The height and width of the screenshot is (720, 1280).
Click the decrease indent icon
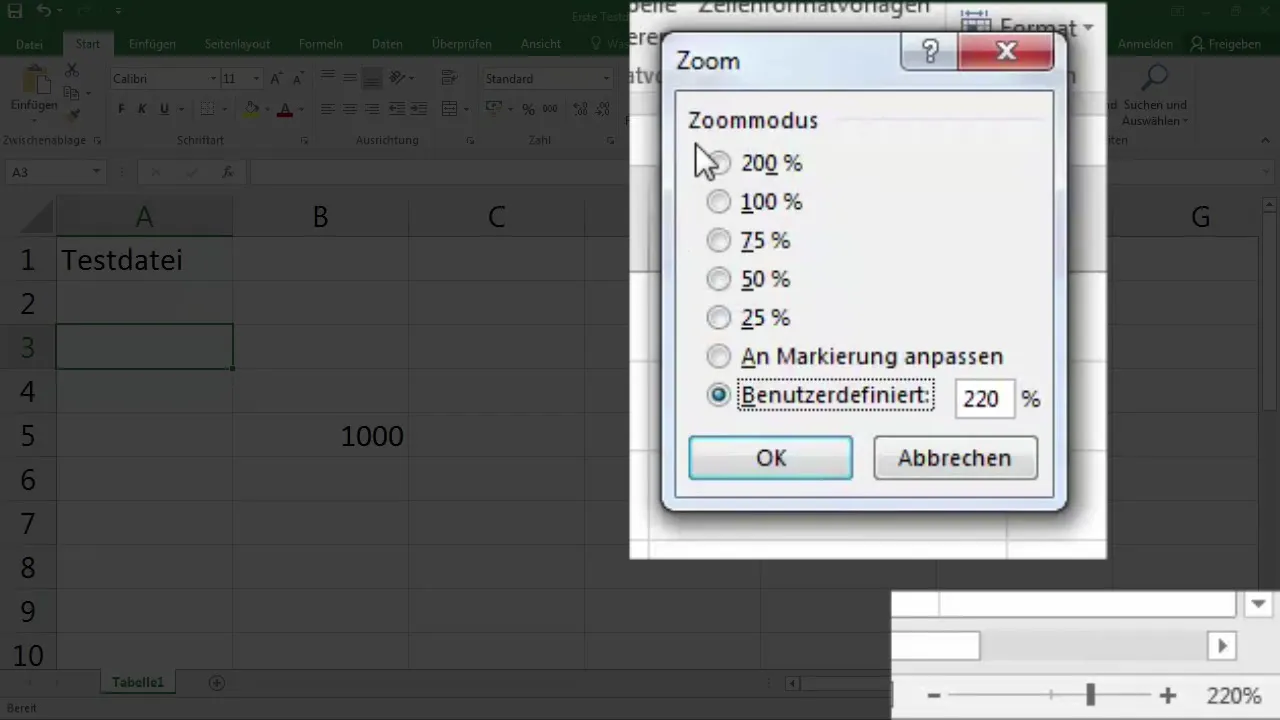(x=397, y=109)
